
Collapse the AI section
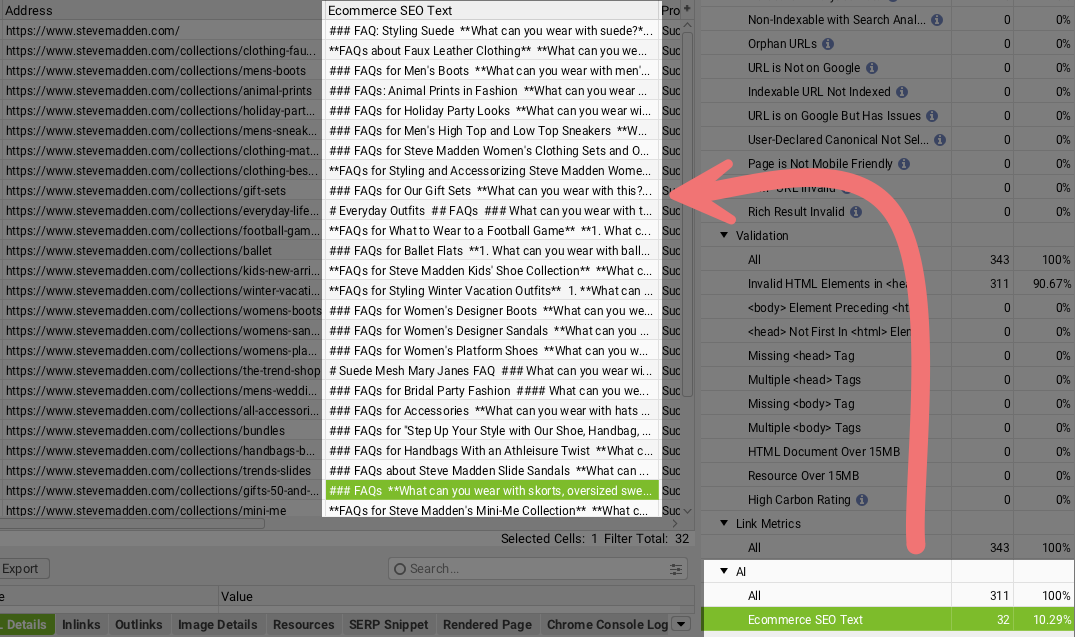[724, 572]
